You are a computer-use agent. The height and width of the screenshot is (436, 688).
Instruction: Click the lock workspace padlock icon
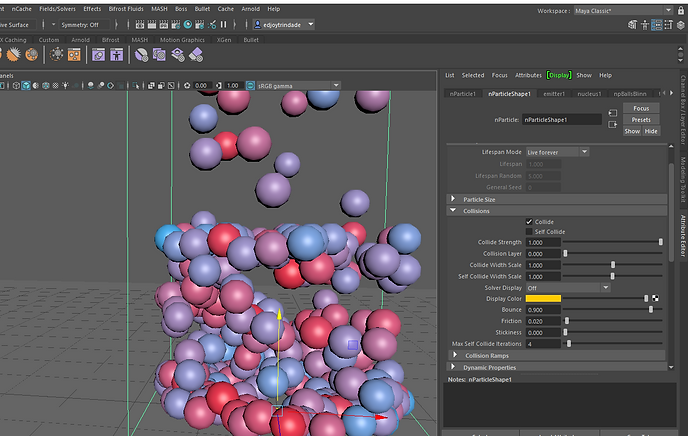pos(681,11)
